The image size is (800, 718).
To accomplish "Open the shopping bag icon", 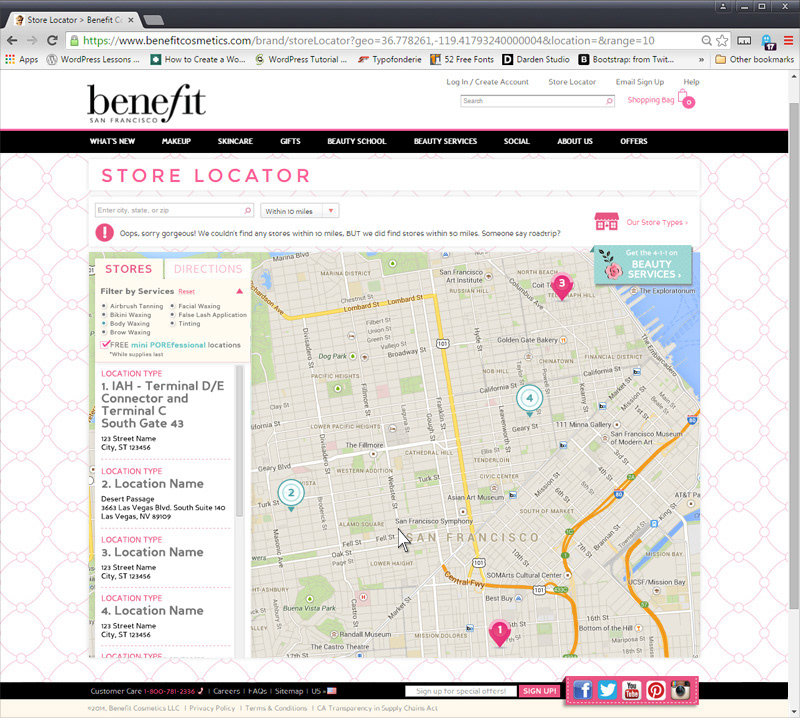I will click(x=686, y=100).
